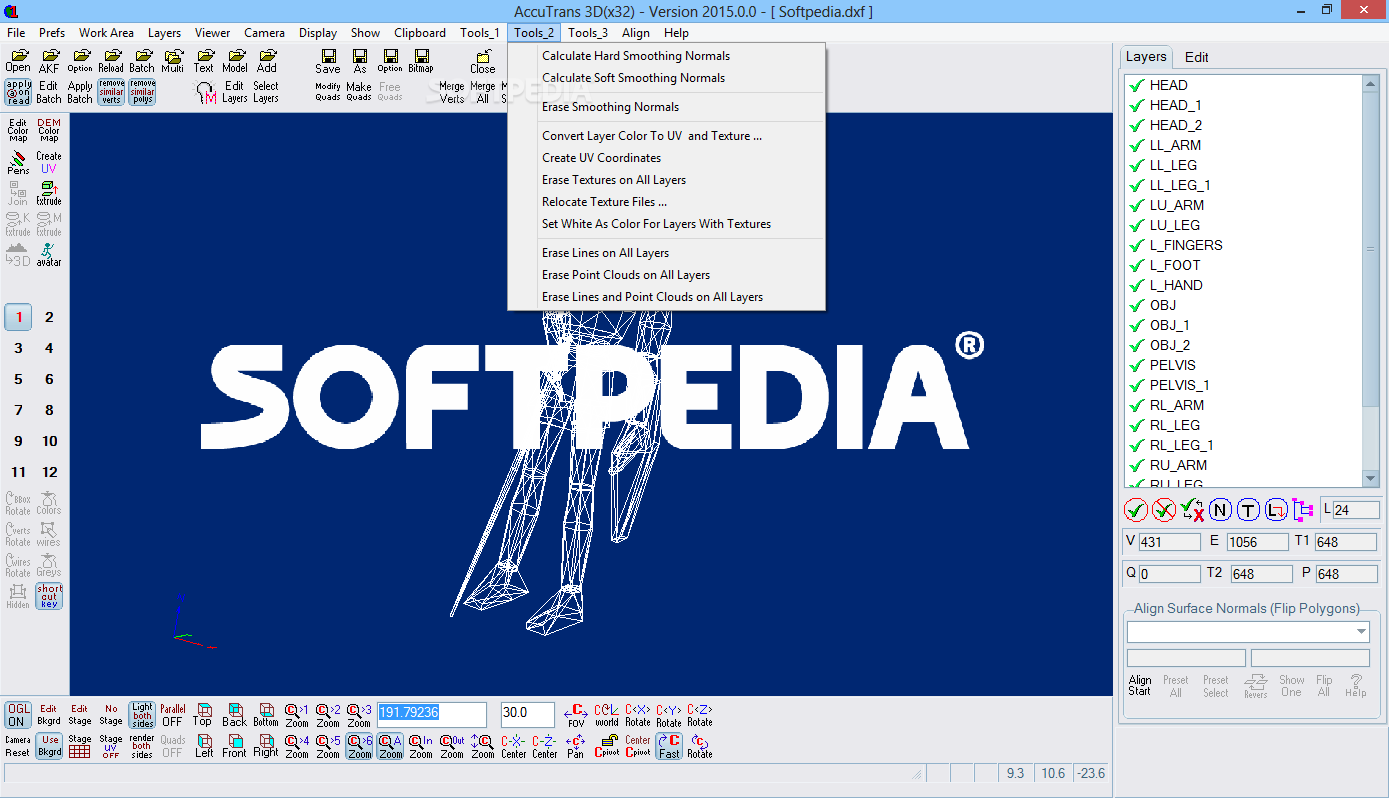Switch to the Bottom view

[x=266, y=714]
